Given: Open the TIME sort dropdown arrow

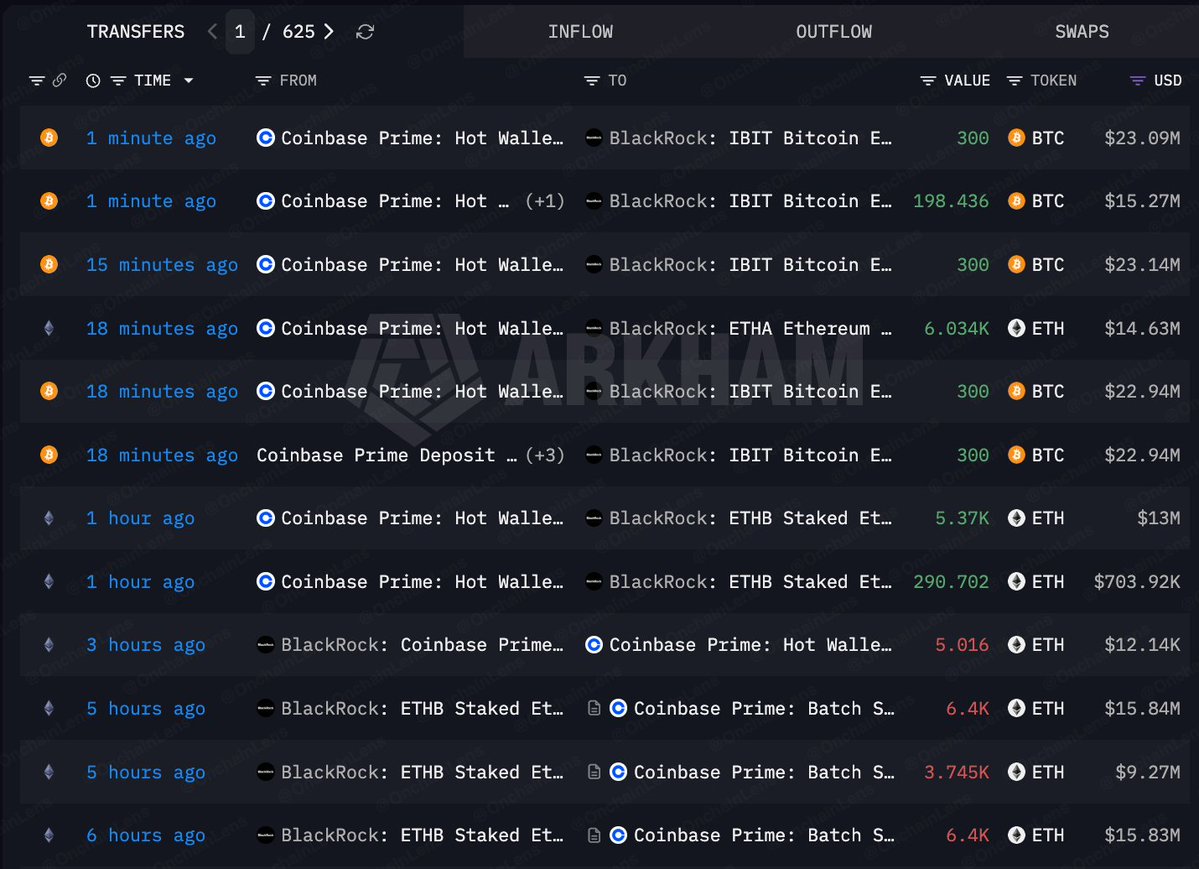Looking at the screenshot, I should click(188, 80).
